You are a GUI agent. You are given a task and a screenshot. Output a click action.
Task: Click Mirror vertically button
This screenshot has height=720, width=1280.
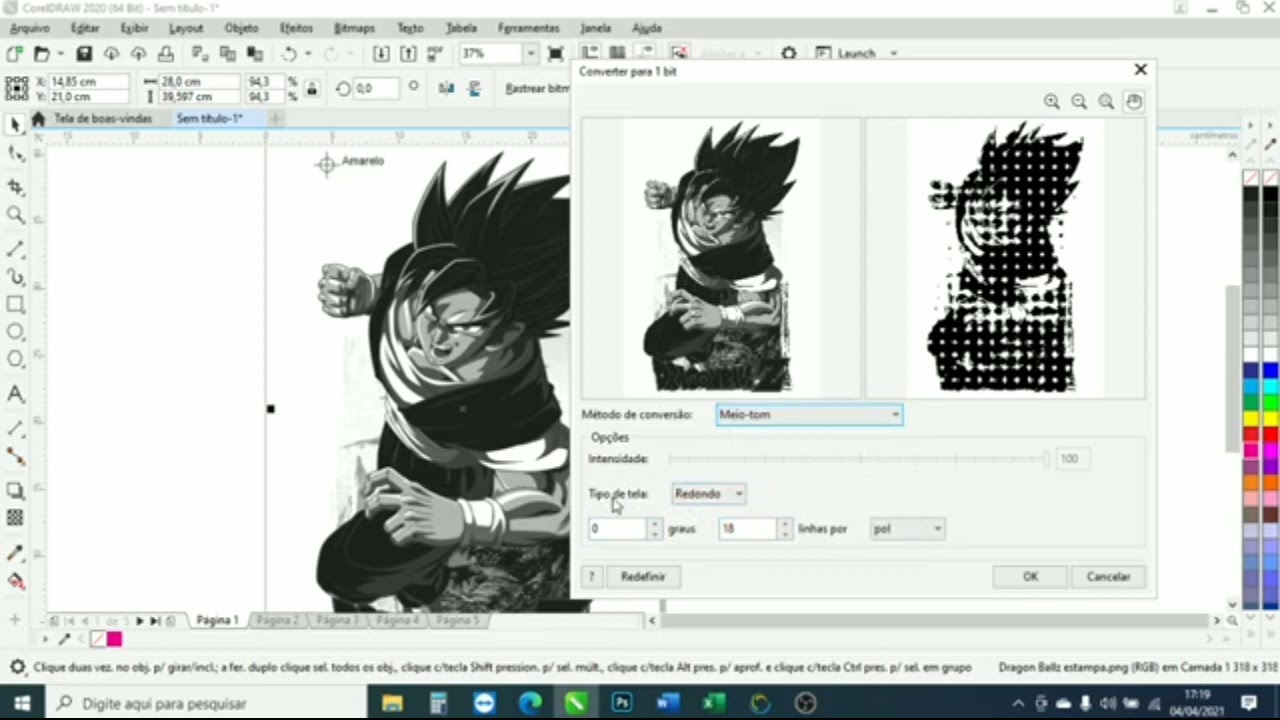pos(474,88)
